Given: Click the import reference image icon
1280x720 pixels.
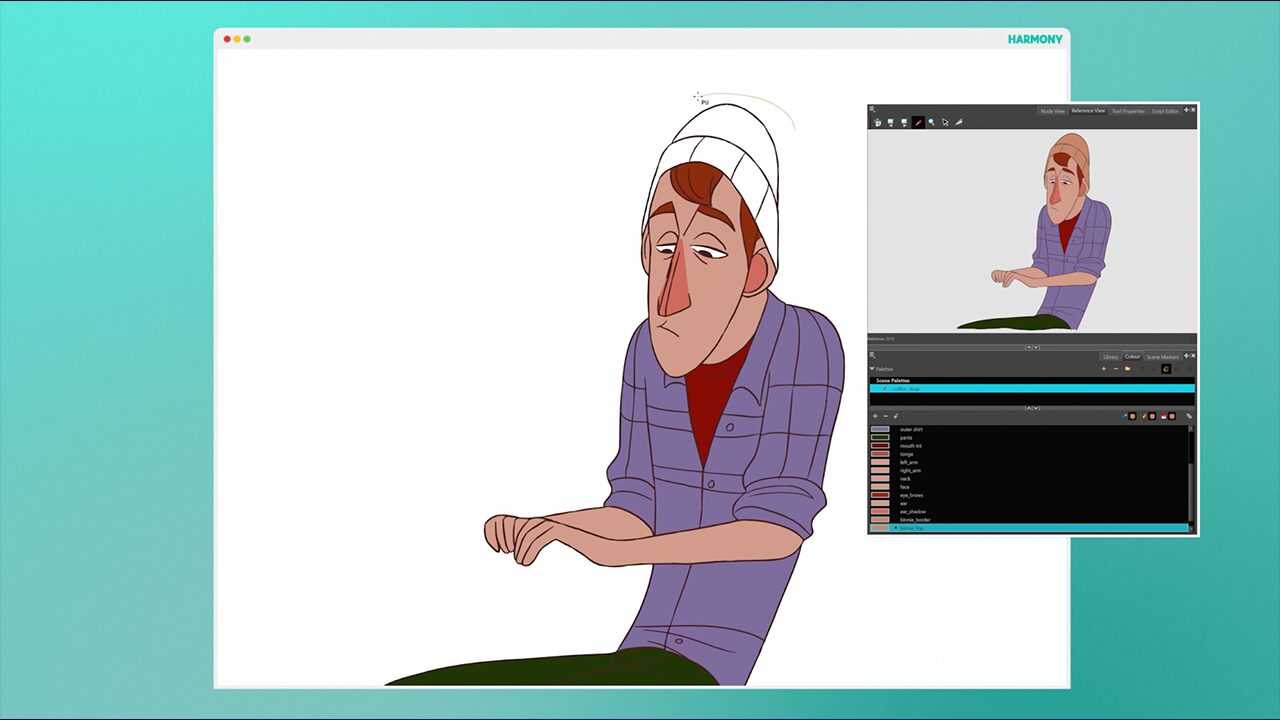Looking at the screenshot, I should 877,122.
